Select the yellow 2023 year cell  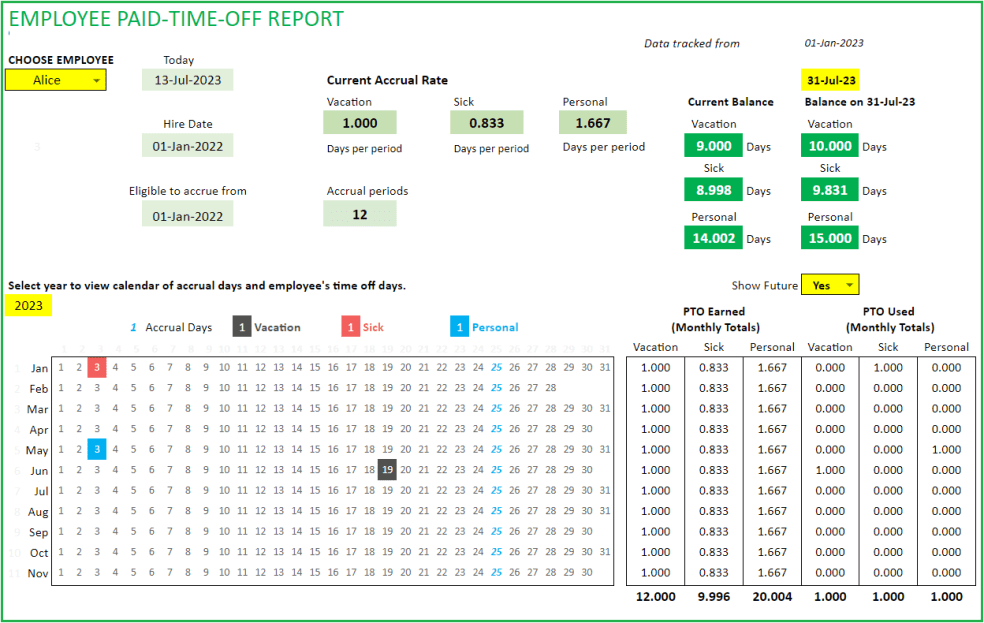pyautogui.click(x=28, y=304)
